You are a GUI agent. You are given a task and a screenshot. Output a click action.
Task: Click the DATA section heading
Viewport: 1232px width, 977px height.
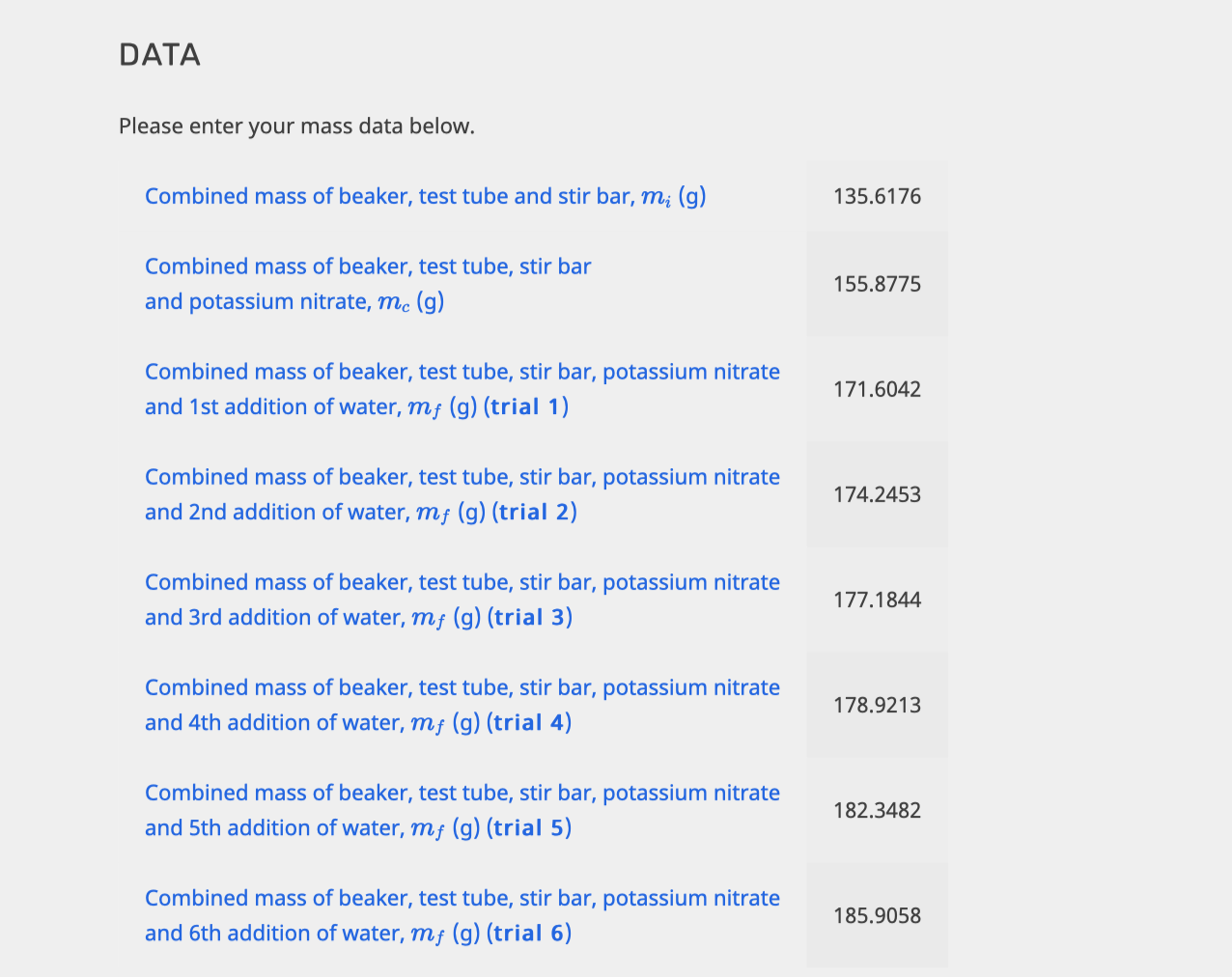pos(159,54)
